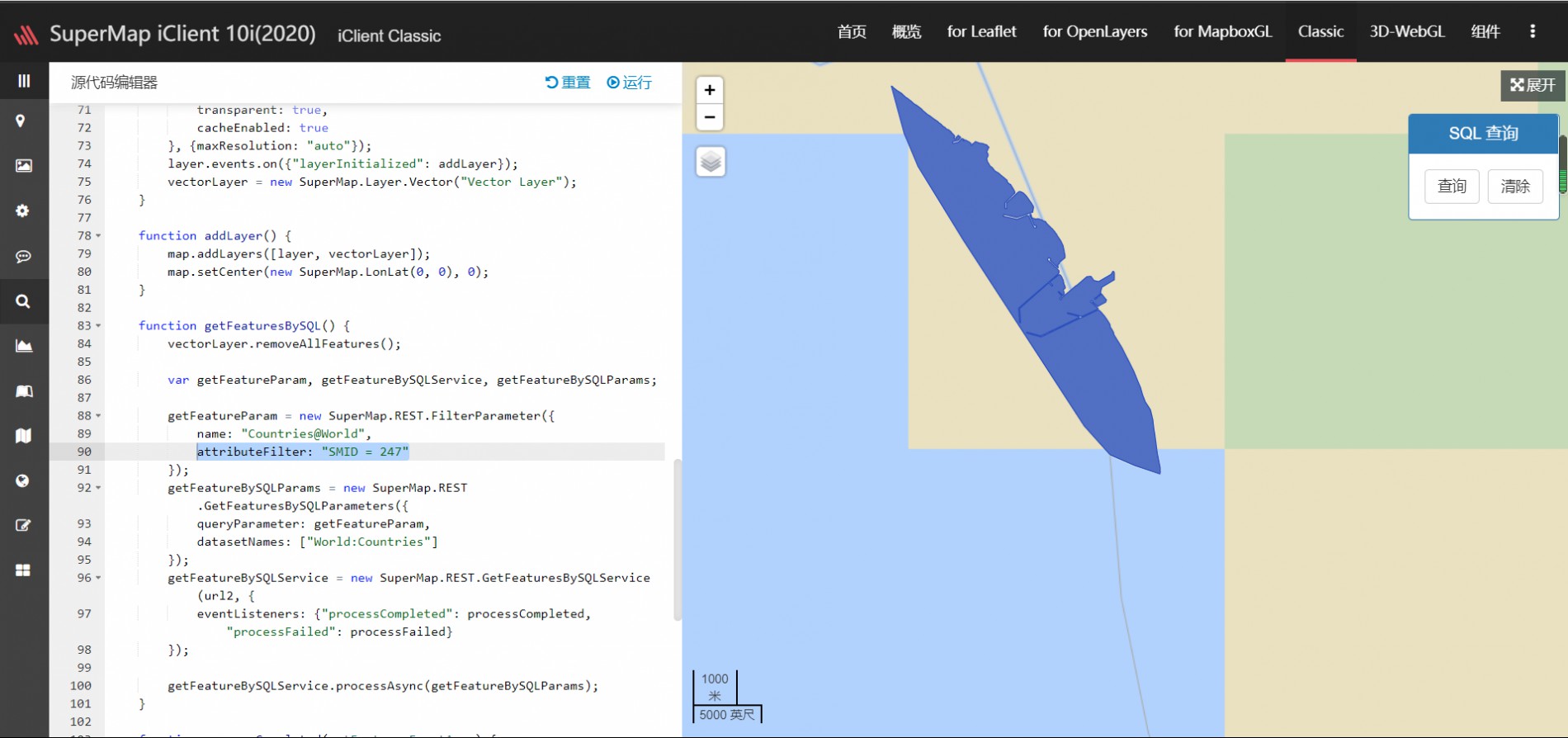Reset the code with 重置
The width and height of the screenshot is (1568, 738).
pos(568,83)
